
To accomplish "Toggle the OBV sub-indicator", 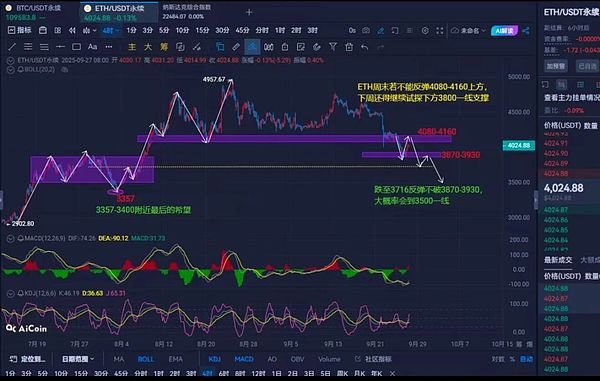I will point(297,359).
